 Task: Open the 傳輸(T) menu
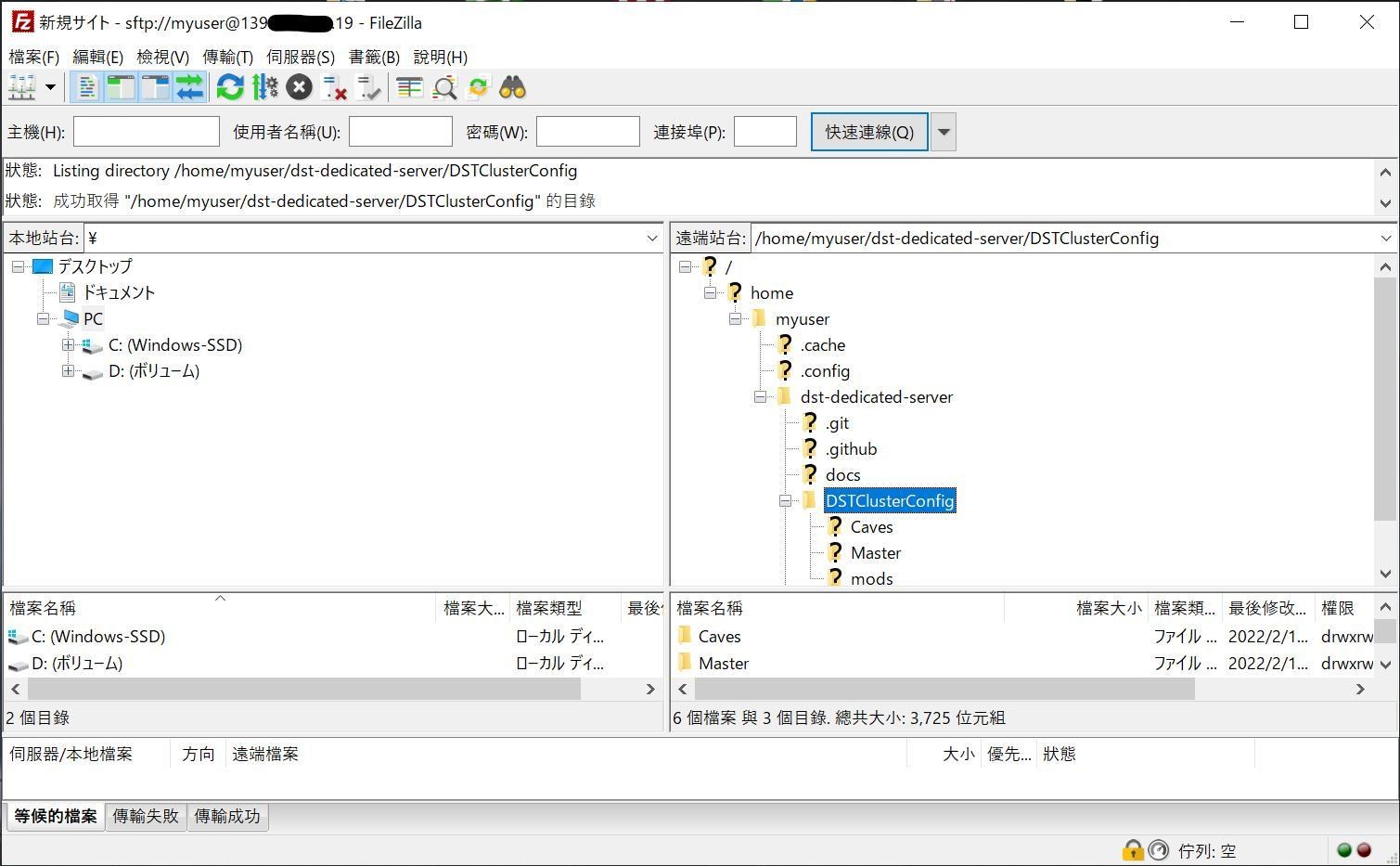[x=228, y=57]
